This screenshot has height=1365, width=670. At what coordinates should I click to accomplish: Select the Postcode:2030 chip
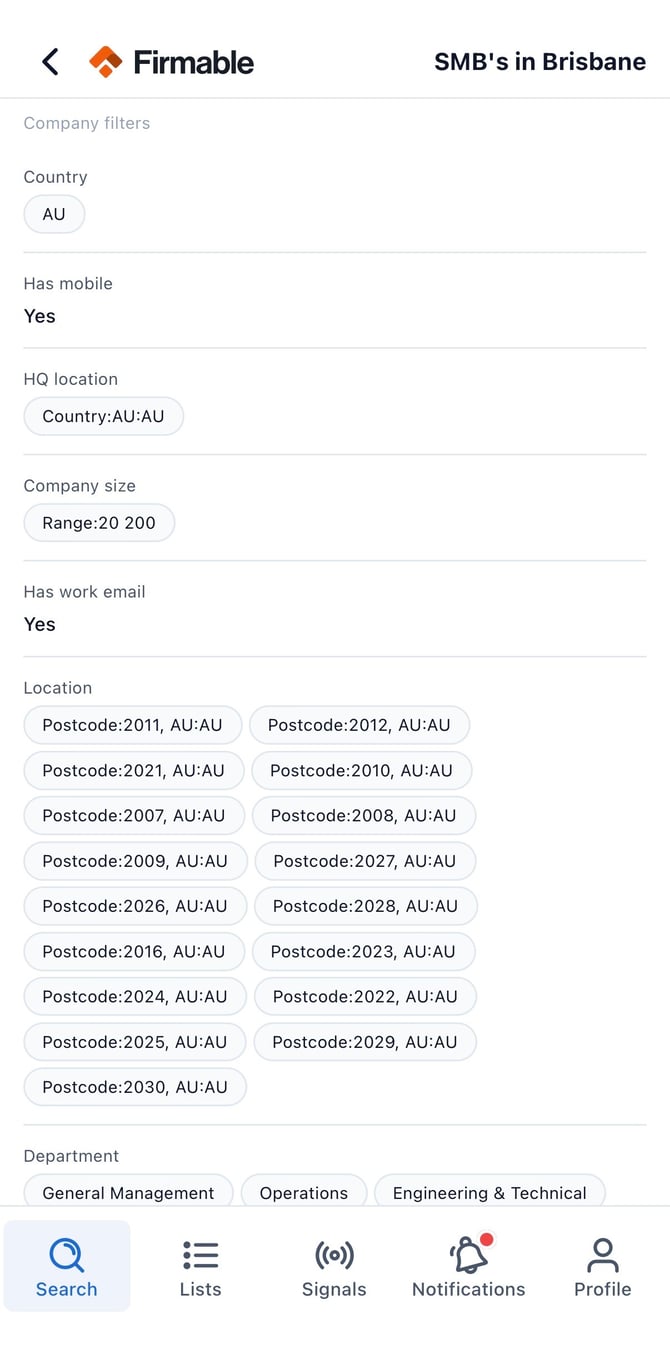click(x=135, y=1087)
